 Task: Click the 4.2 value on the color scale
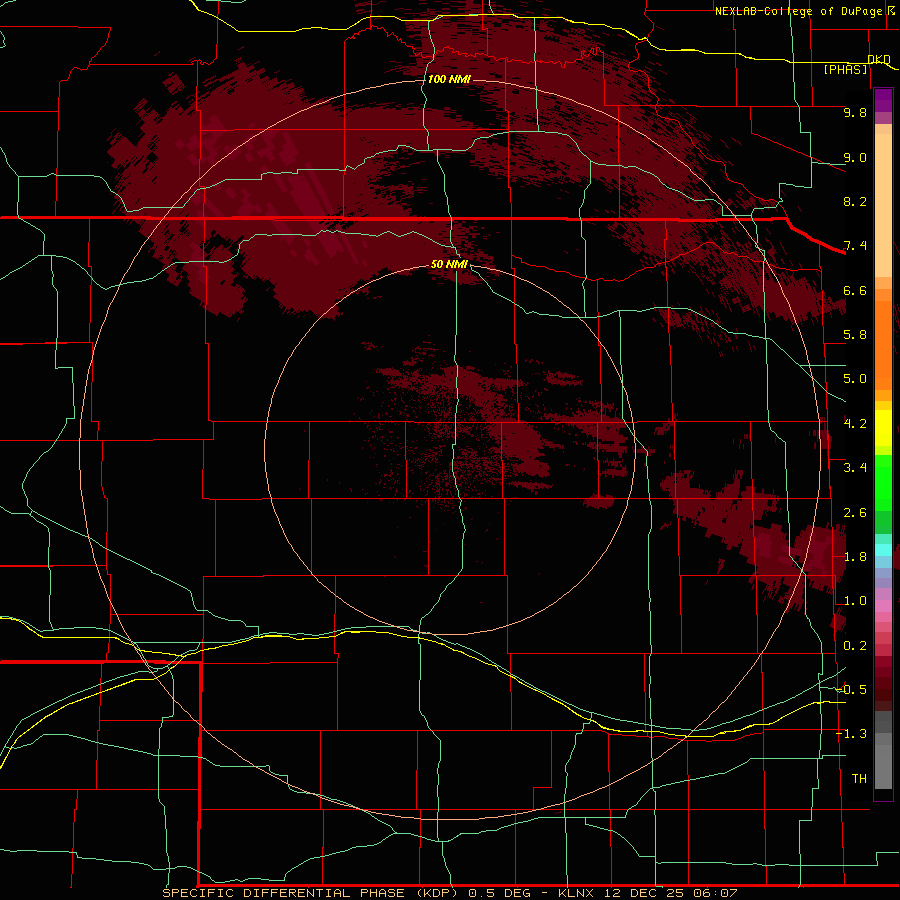coord(855,424)
